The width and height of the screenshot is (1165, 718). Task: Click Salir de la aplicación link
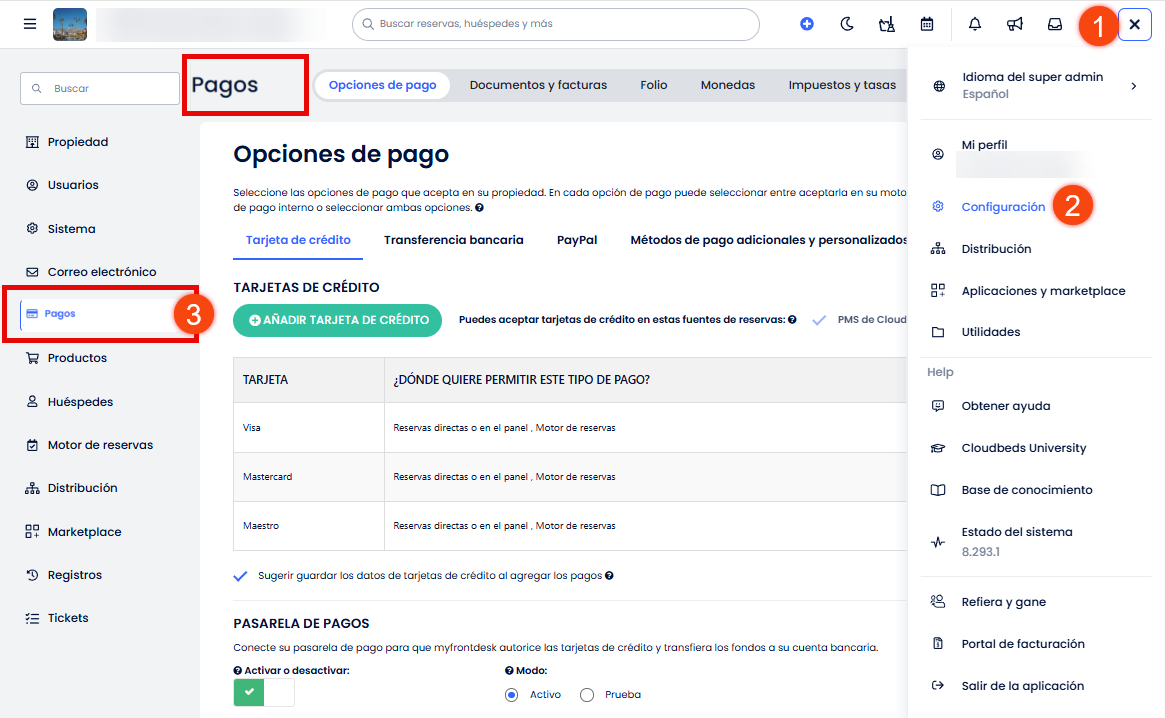(x=1022, y=686)
